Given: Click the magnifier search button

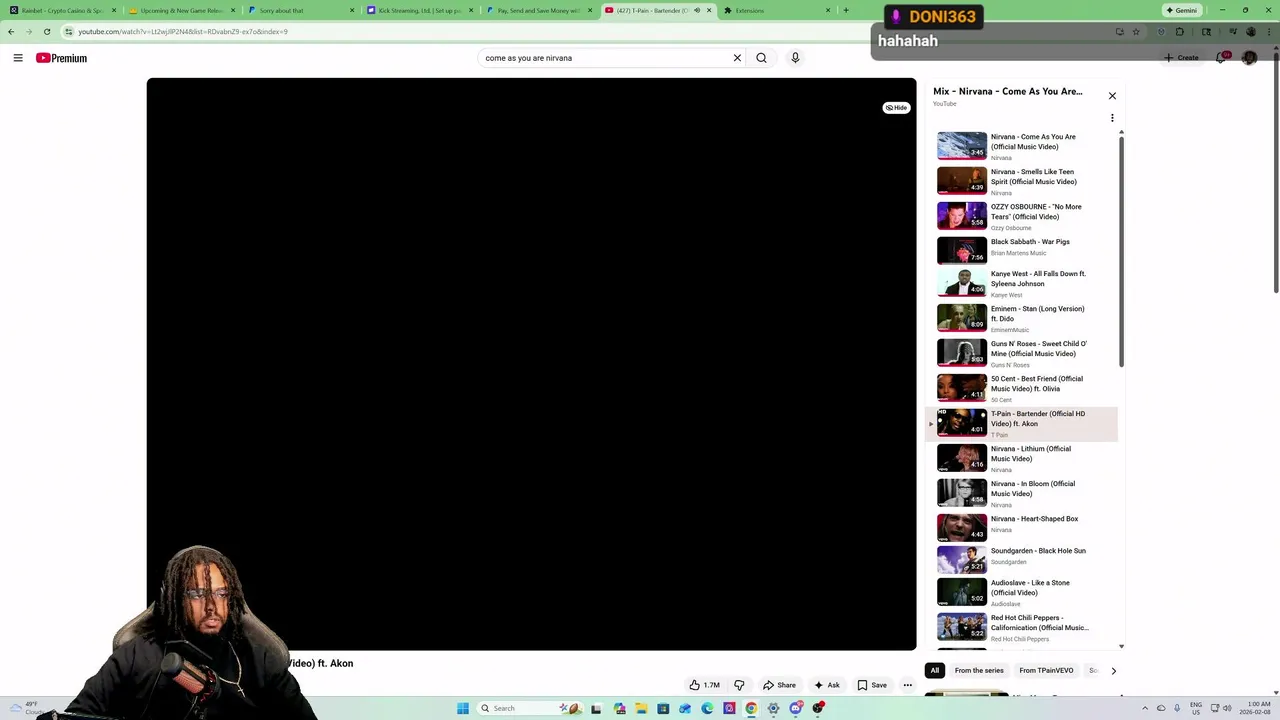Looking at the screenshot, I should pos(761,58).
